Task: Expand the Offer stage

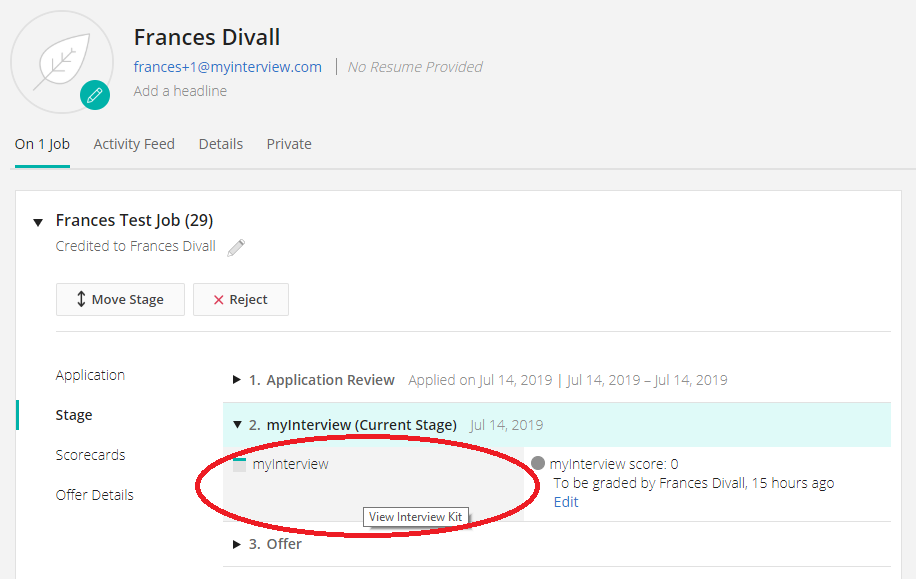Action: [x=237, y=544]
